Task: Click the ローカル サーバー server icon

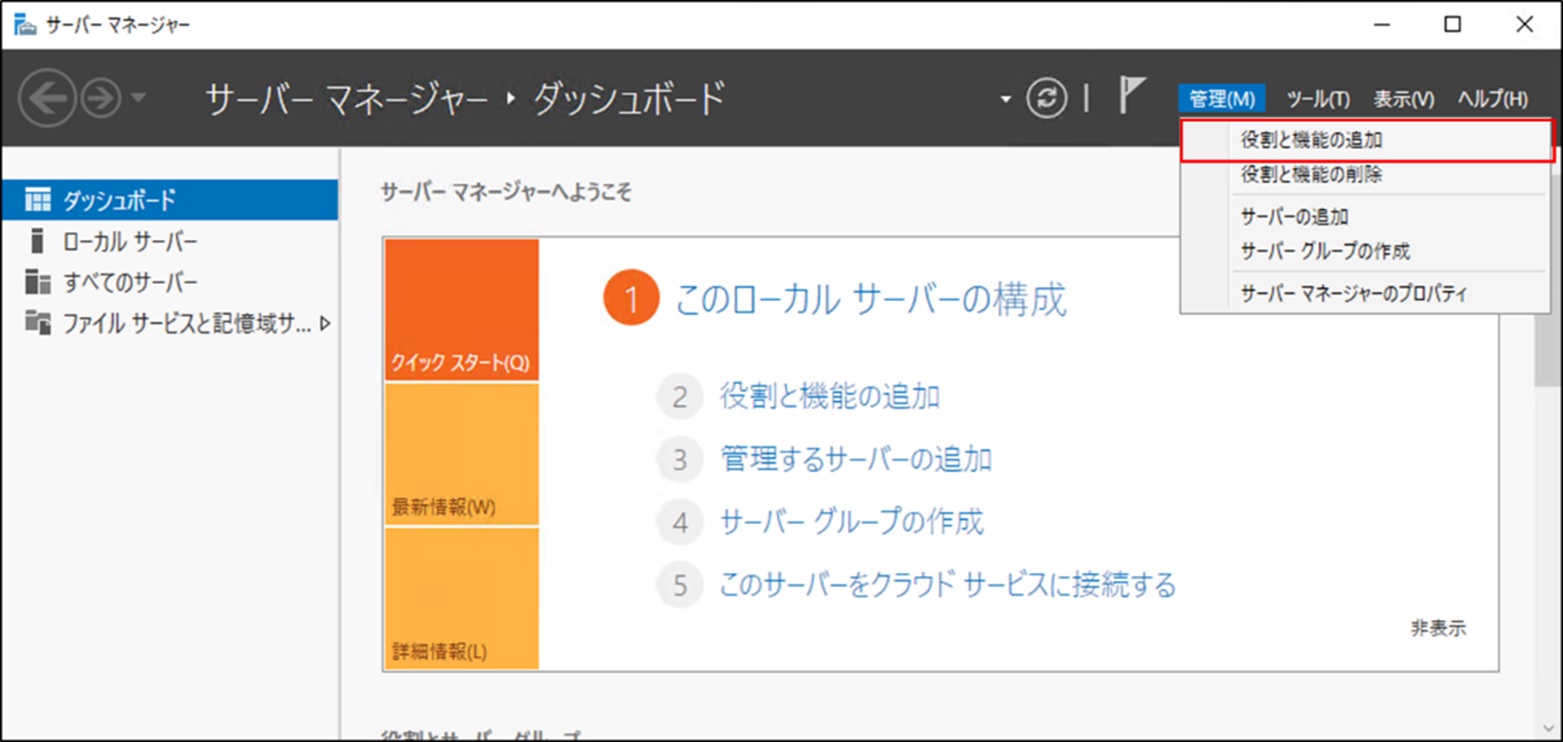Action: tap(37, 241)
